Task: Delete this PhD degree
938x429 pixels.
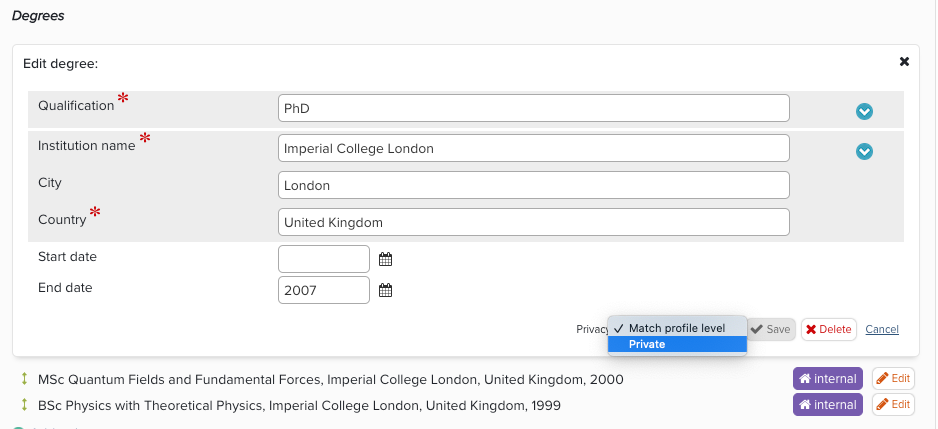Action: 828,329
